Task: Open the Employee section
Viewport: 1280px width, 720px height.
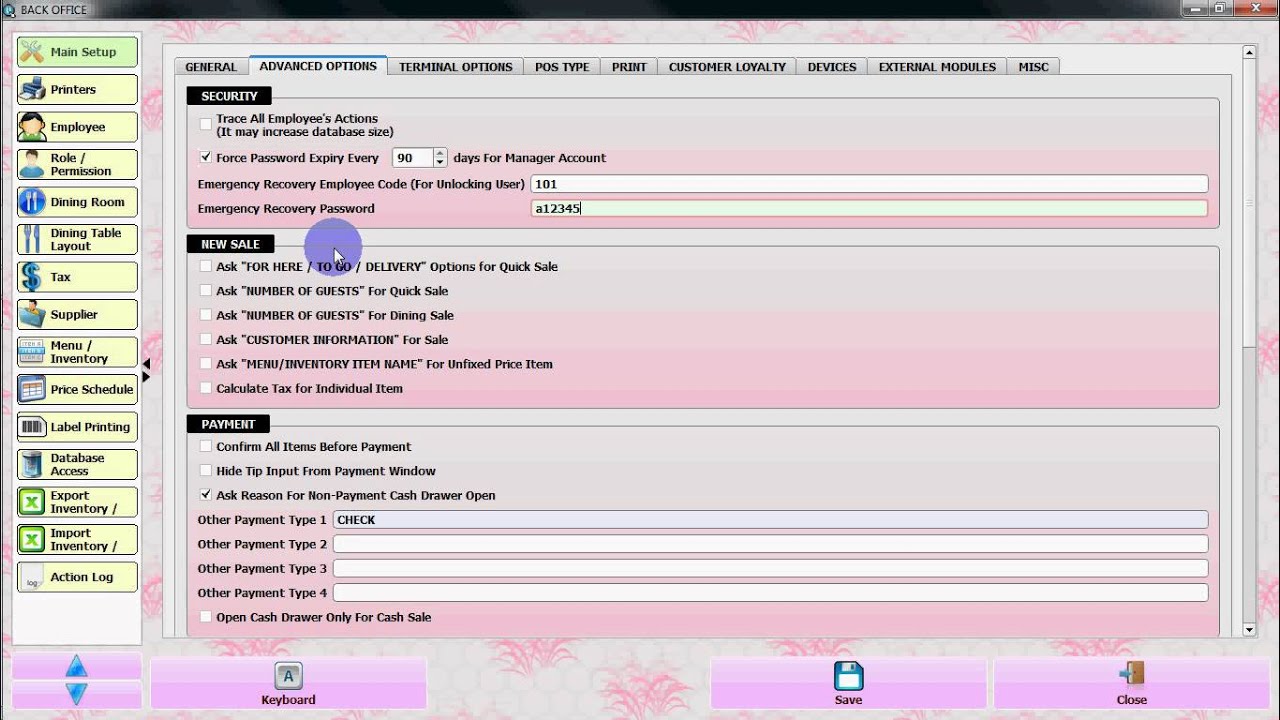Action: [77, 127]
